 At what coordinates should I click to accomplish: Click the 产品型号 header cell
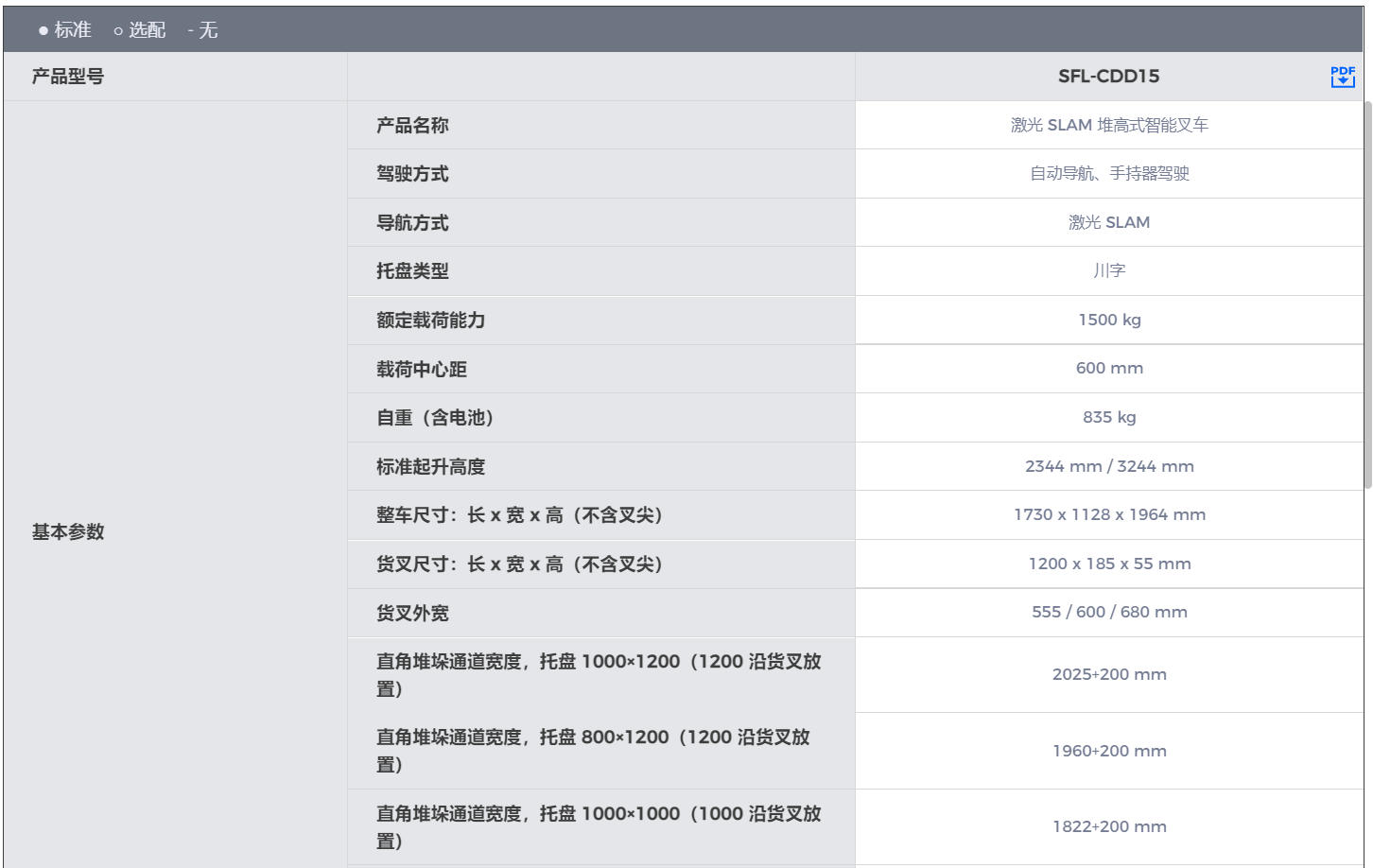pyautogui.click(x=68, y=77)
